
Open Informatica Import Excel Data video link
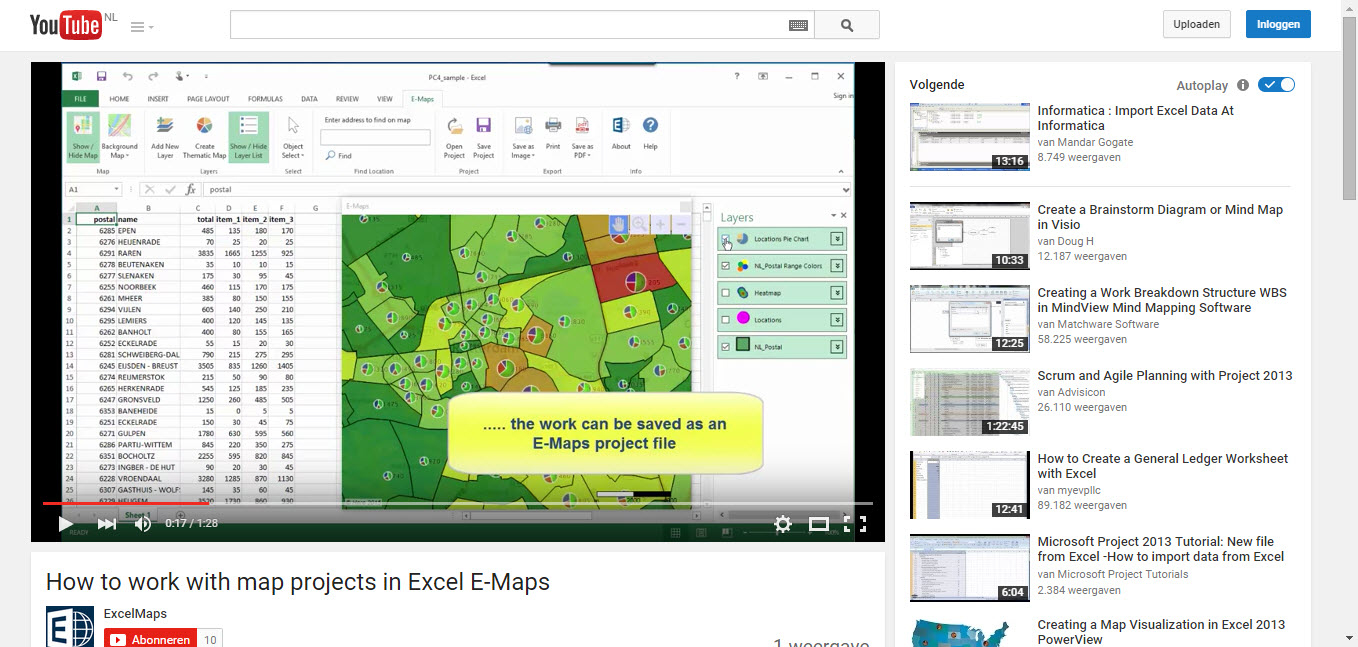pos(1135,118)
